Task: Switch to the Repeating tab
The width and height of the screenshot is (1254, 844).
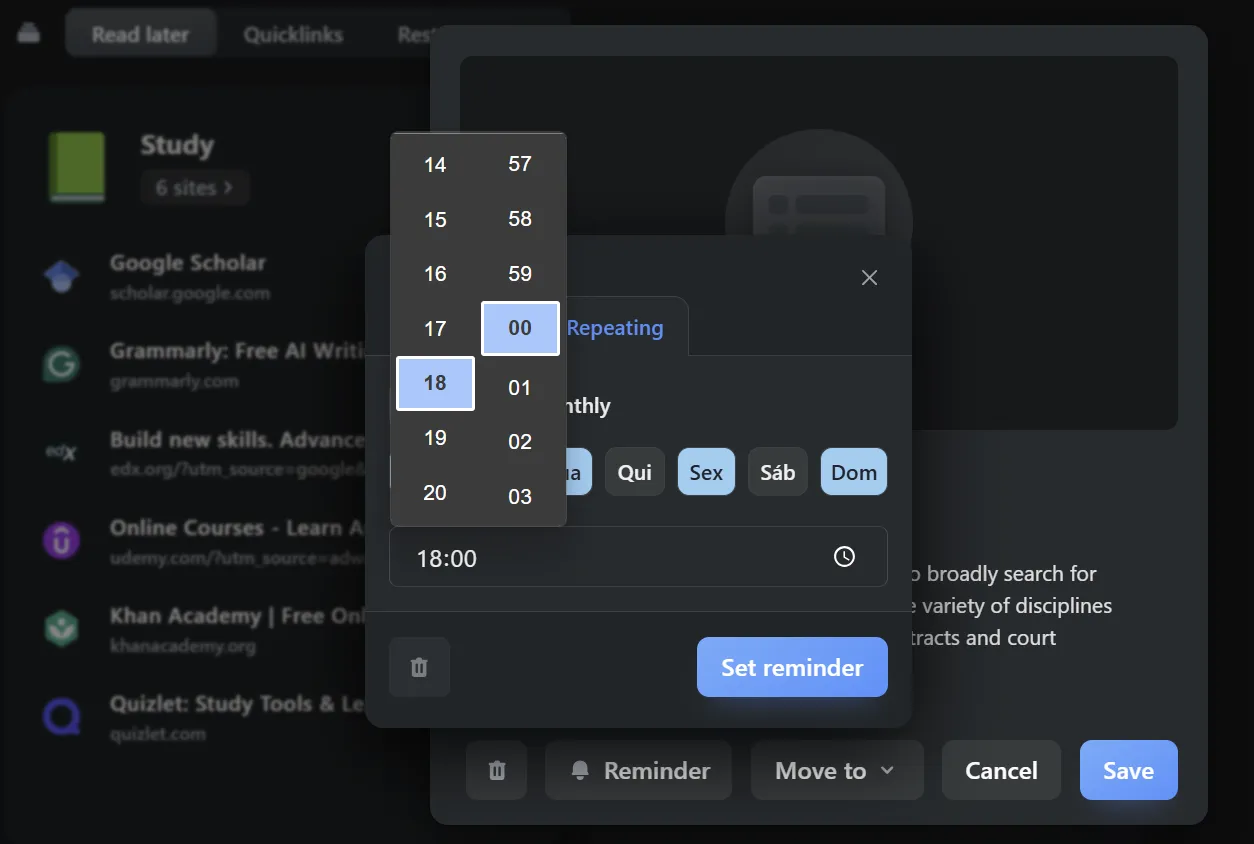Action: click(615, 327)
